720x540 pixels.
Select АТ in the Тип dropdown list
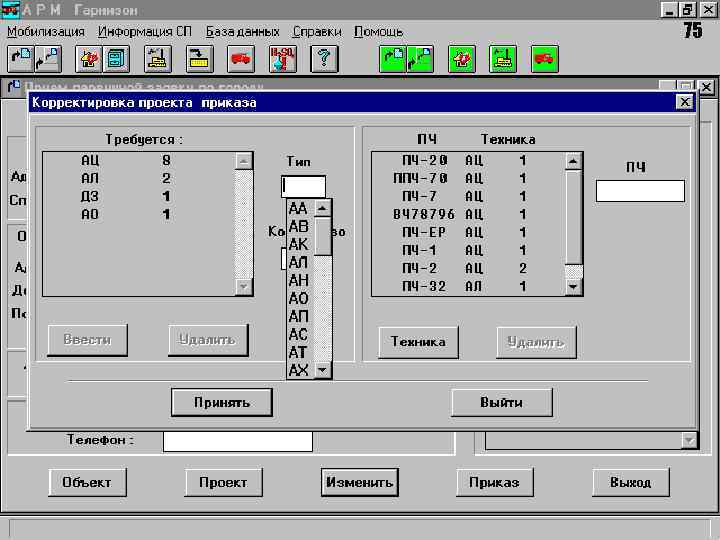pyautogui.click(x=301, y=352)
